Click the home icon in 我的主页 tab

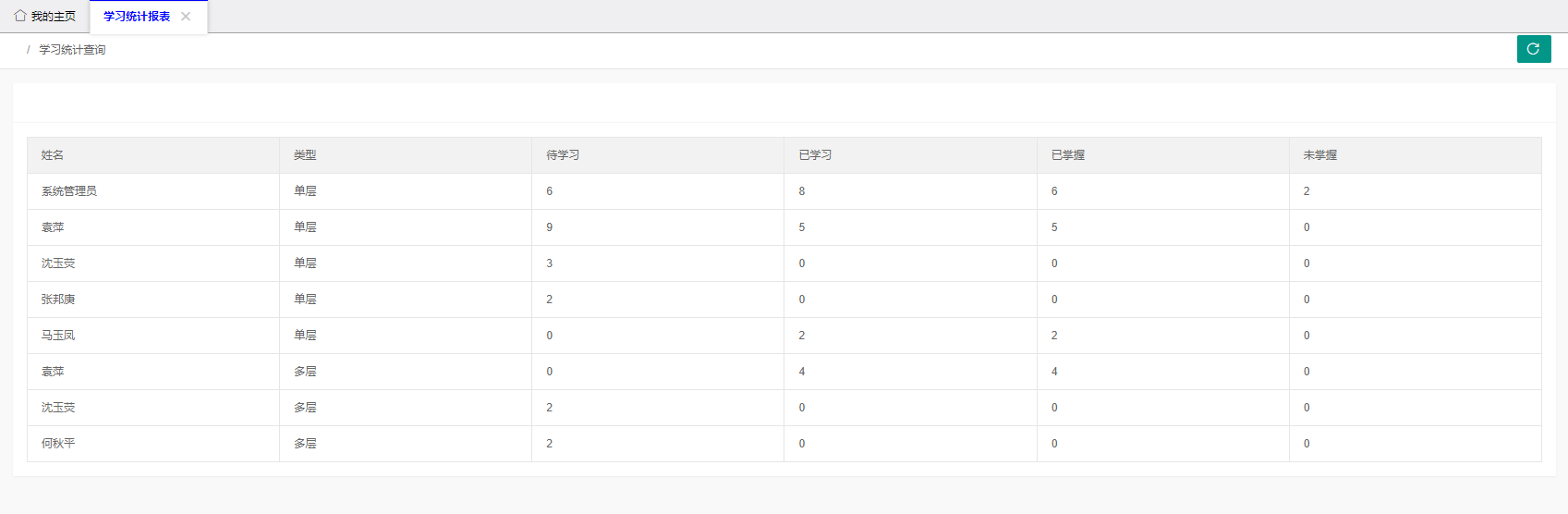(20, 16)
